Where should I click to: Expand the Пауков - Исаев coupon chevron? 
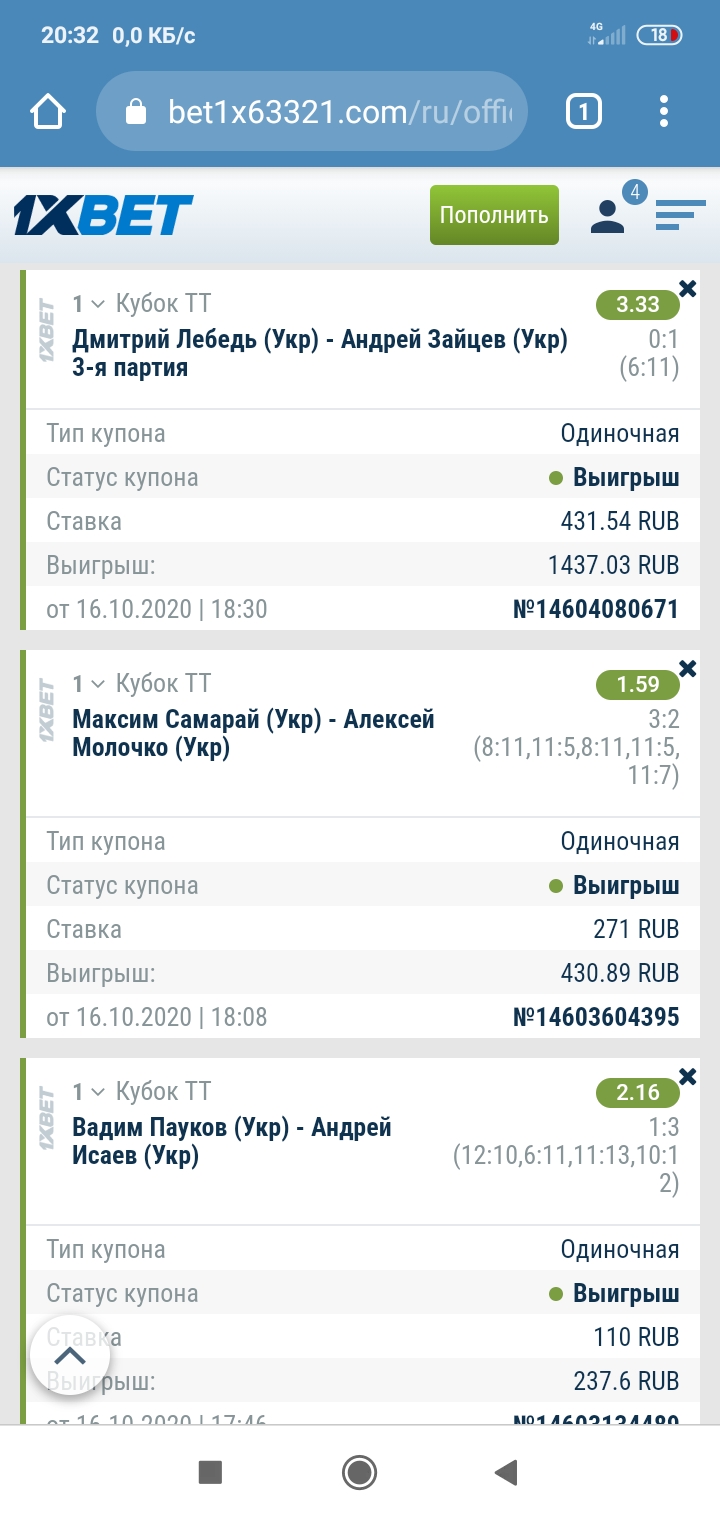pyautogui.click(x=98, y=1092)
